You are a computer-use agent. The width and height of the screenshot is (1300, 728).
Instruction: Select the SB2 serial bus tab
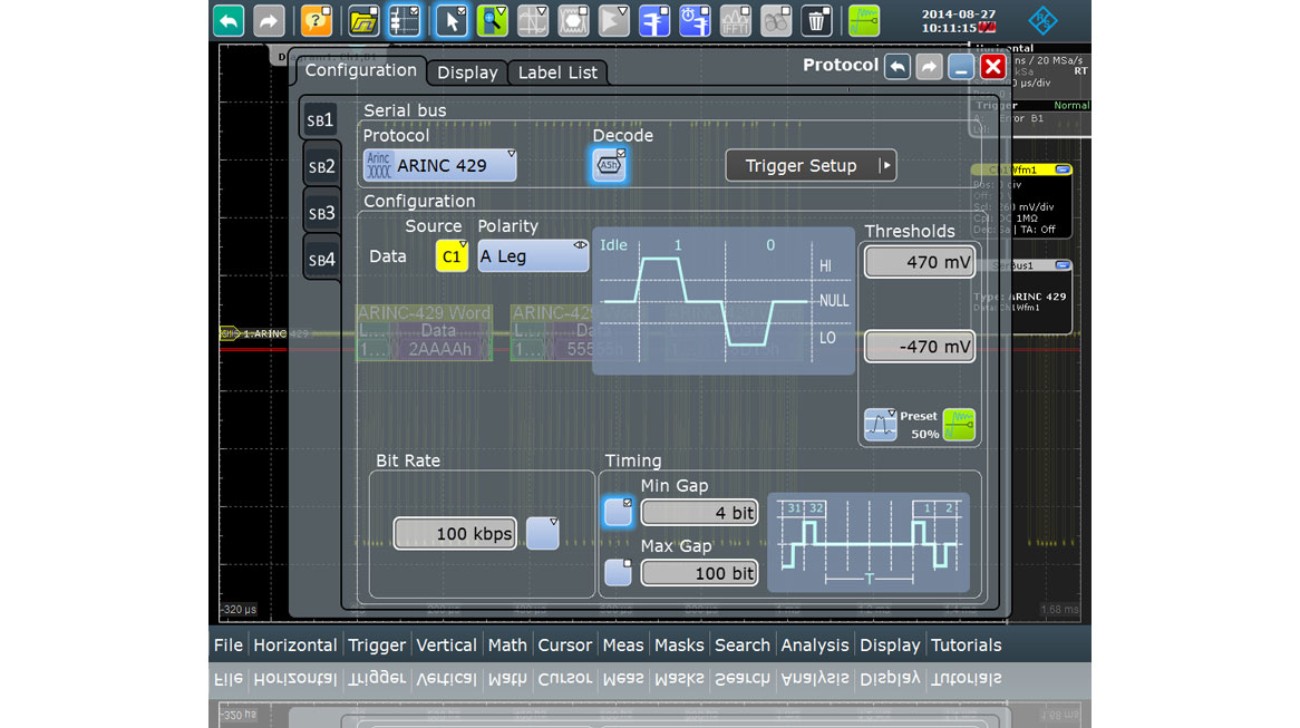click(321, 167)
